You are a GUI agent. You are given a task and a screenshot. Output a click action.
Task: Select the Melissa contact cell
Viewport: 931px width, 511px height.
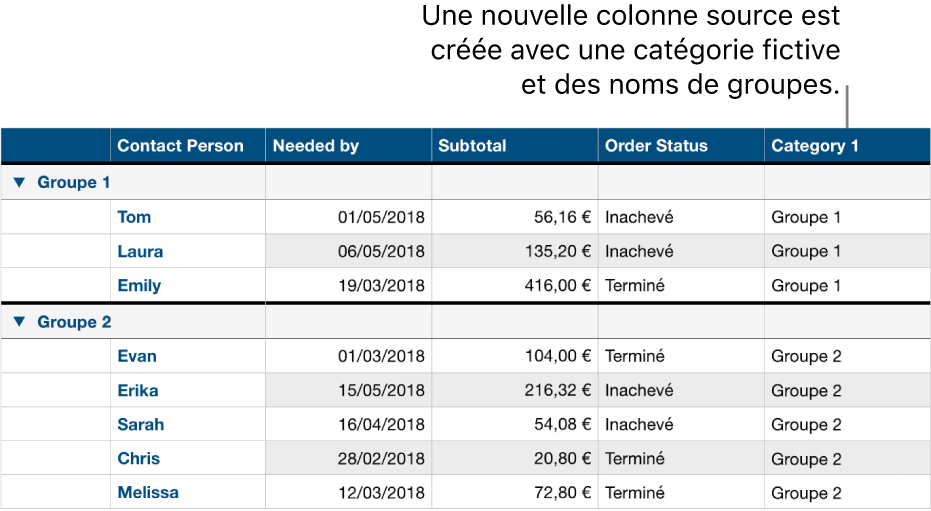click(148, 493)
